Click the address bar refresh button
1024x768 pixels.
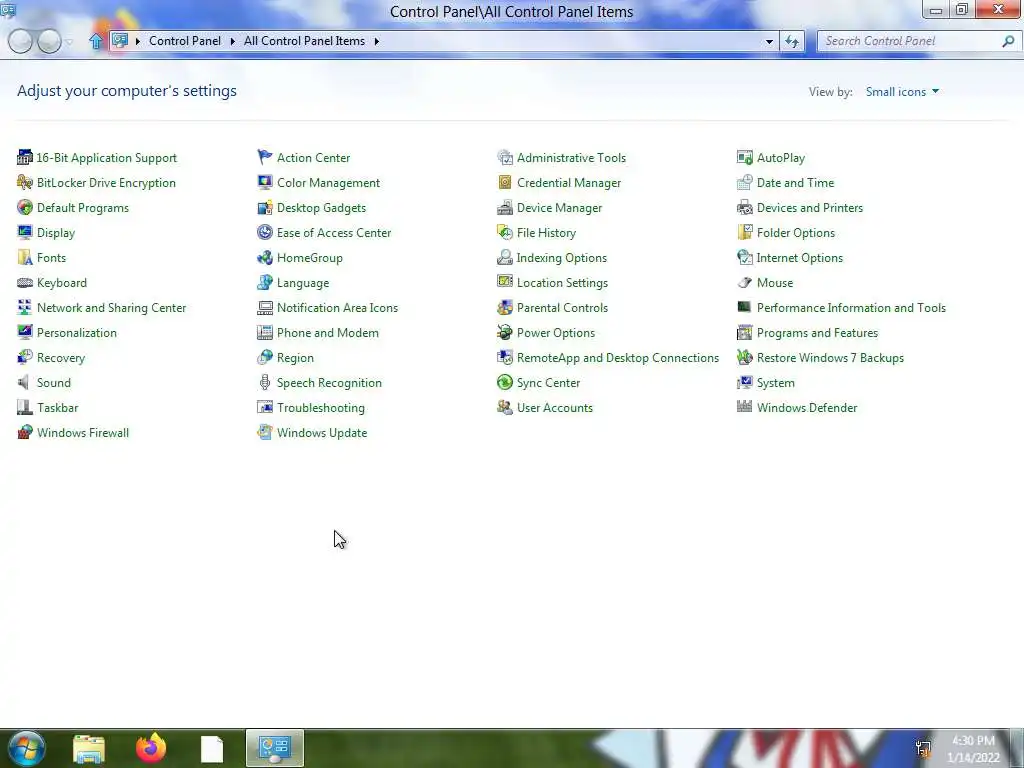(x=792, y=41)
